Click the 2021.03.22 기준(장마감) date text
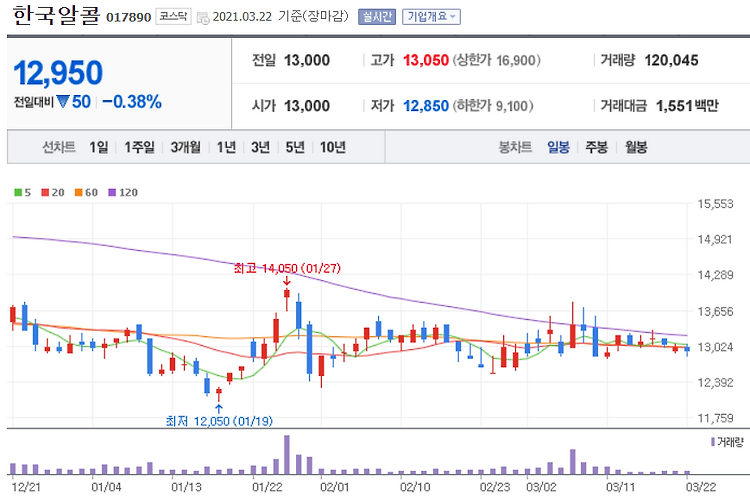The height and width of the screenshot is (501, 750). tap(280, 17)
